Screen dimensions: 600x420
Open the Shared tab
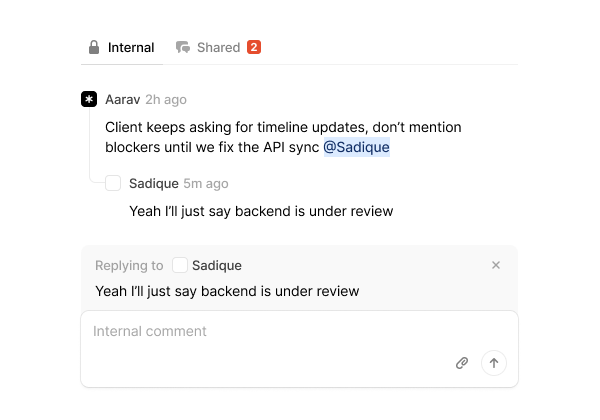point(218,47)
